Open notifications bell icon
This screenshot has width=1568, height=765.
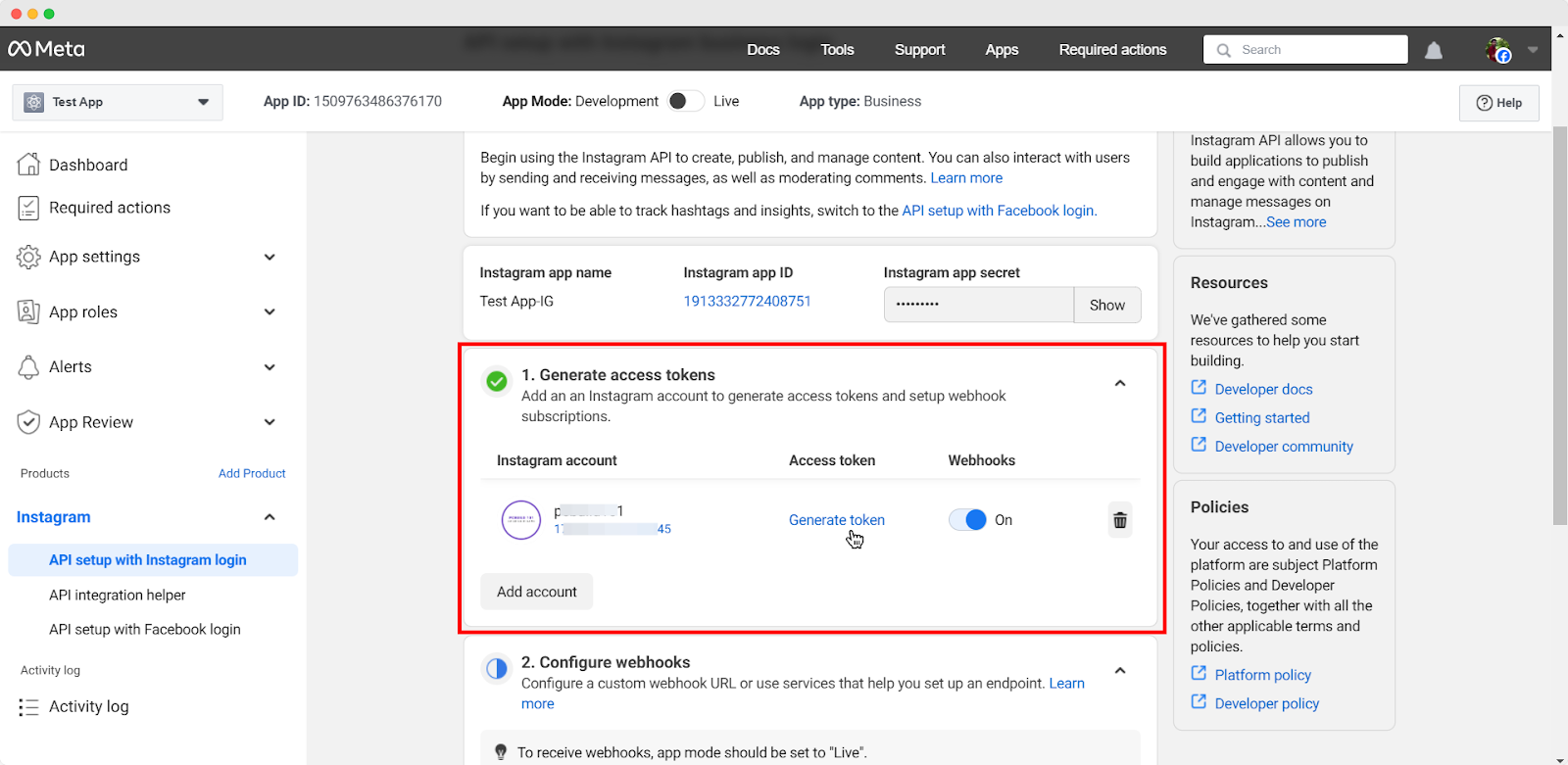pyautogui.click(x=1433, y=50)
